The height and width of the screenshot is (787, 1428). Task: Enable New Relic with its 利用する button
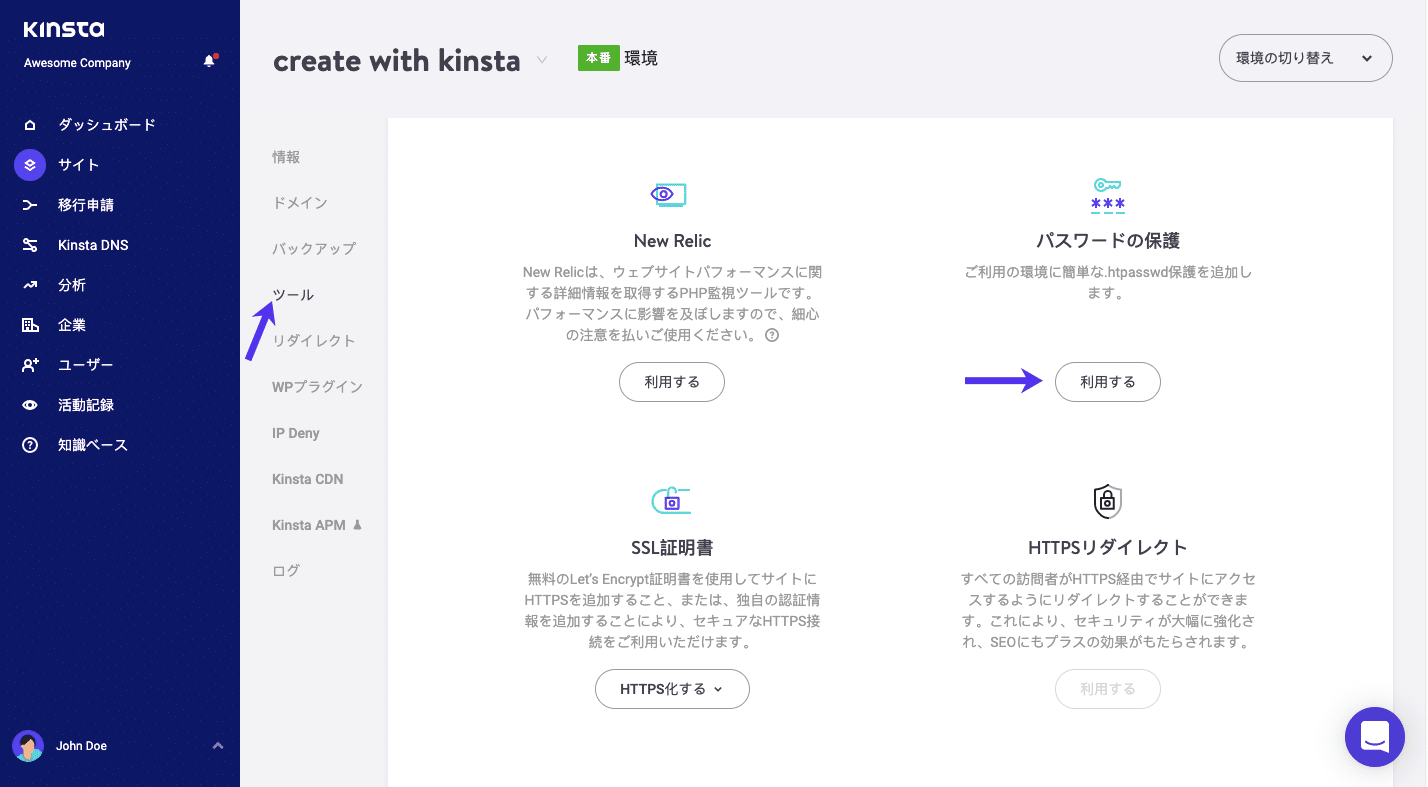point(671,381)
